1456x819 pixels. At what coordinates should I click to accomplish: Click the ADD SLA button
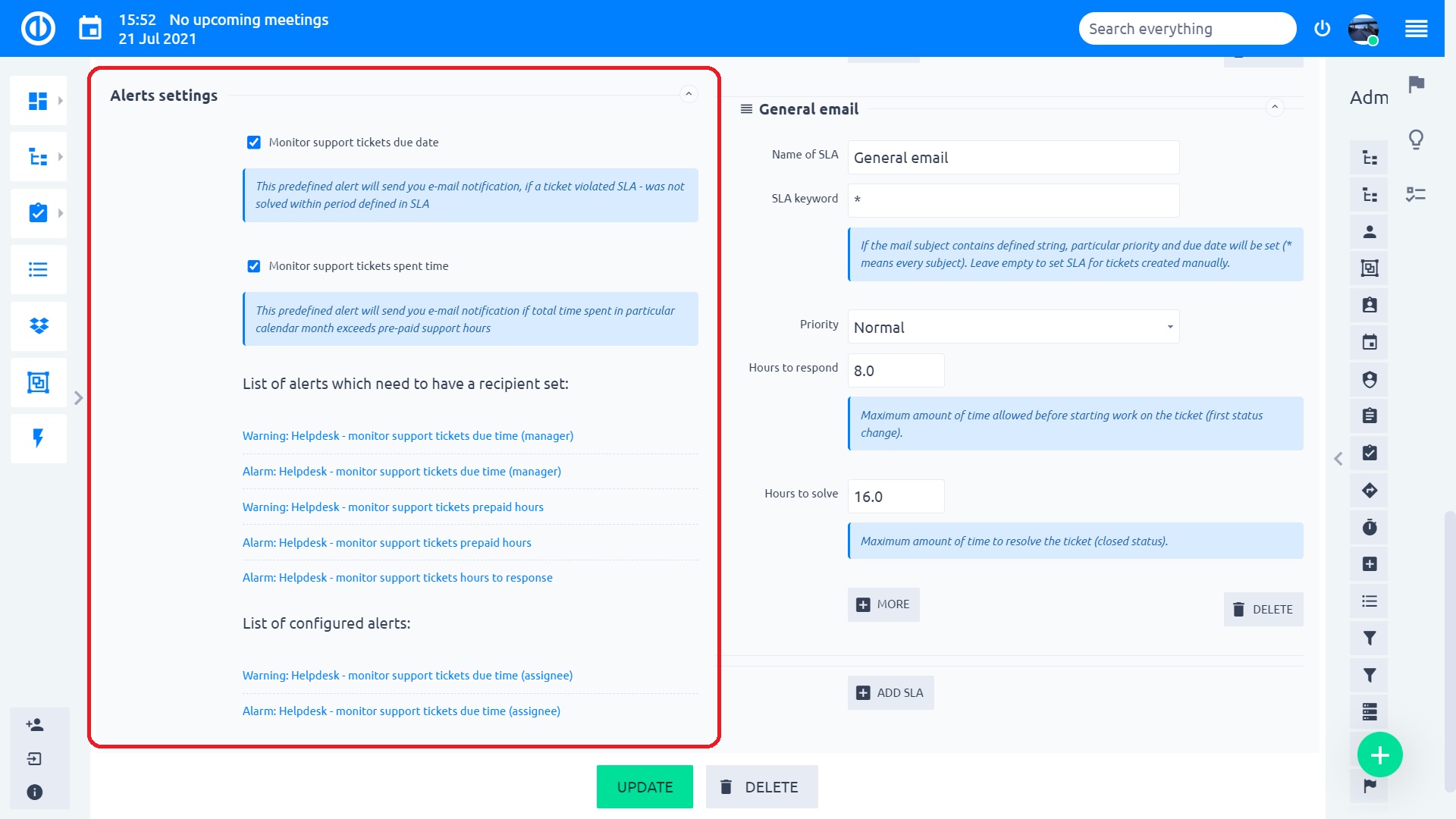(890, 693)
